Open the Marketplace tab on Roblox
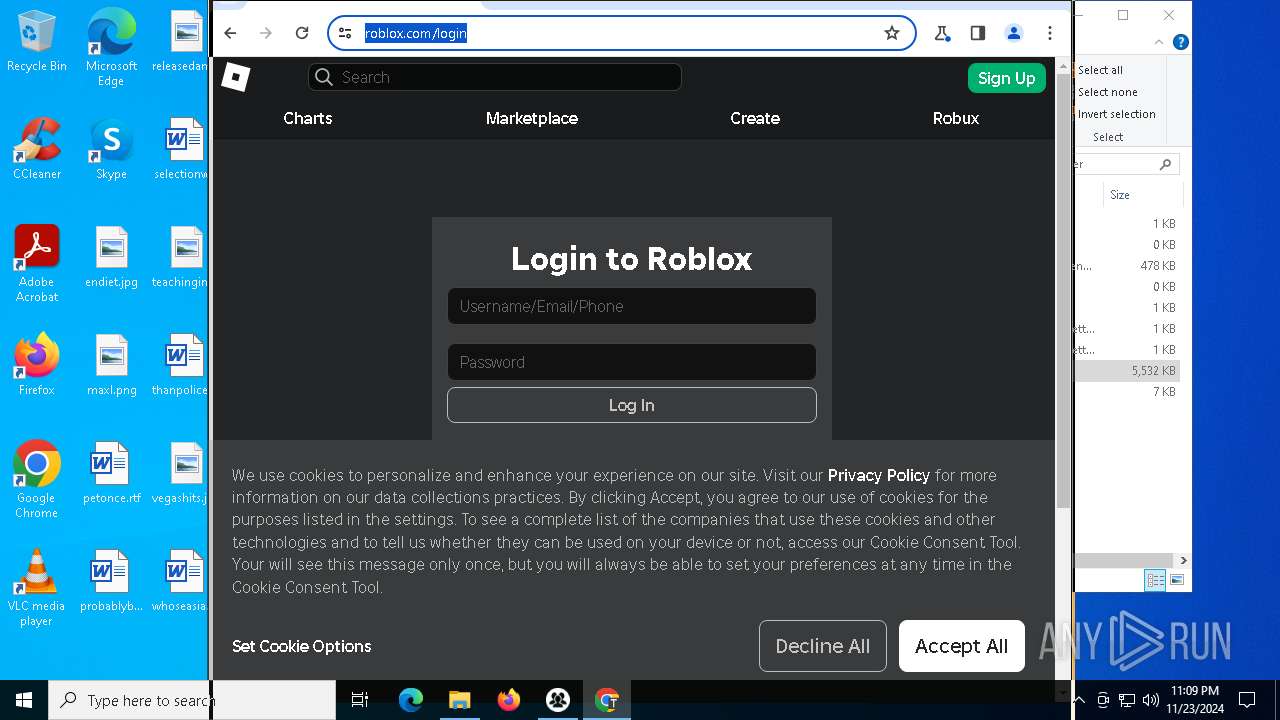1280x720 pixels. pyautogui.click(x=532, y=118)
